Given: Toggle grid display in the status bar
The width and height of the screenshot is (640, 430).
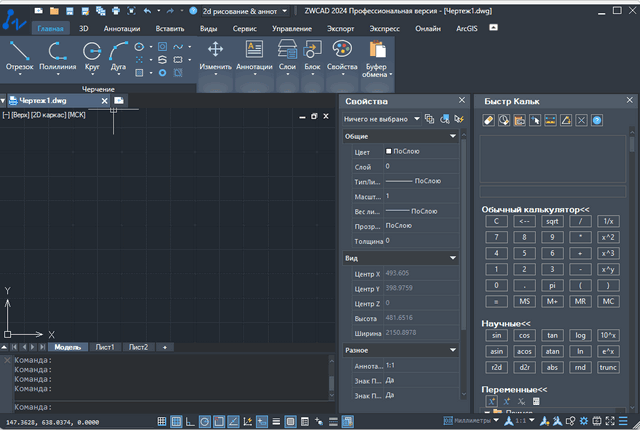Looking at the screenshot, I should pos(175,421).
